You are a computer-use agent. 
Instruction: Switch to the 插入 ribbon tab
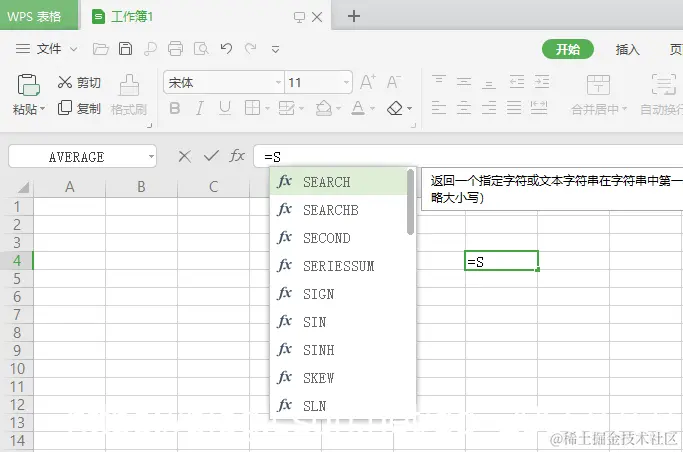(627, 49)
